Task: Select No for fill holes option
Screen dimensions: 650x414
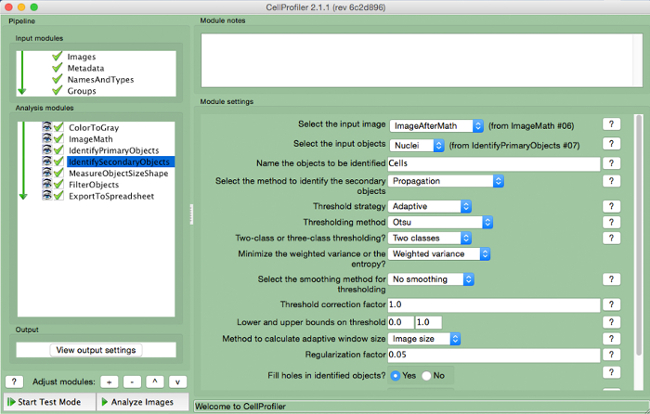Action: tap(428, 375)
